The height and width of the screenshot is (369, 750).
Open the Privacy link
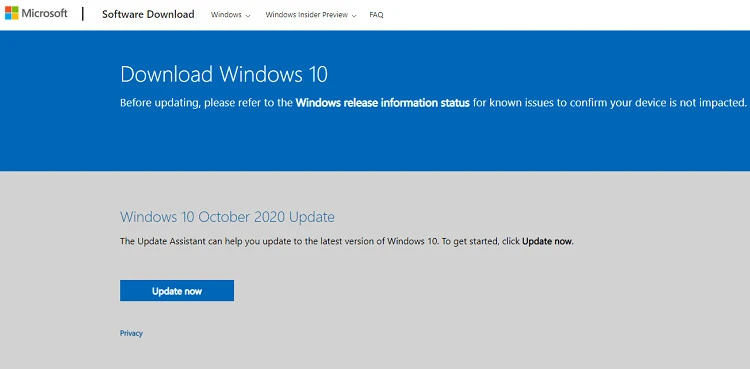tap(131, 333)
